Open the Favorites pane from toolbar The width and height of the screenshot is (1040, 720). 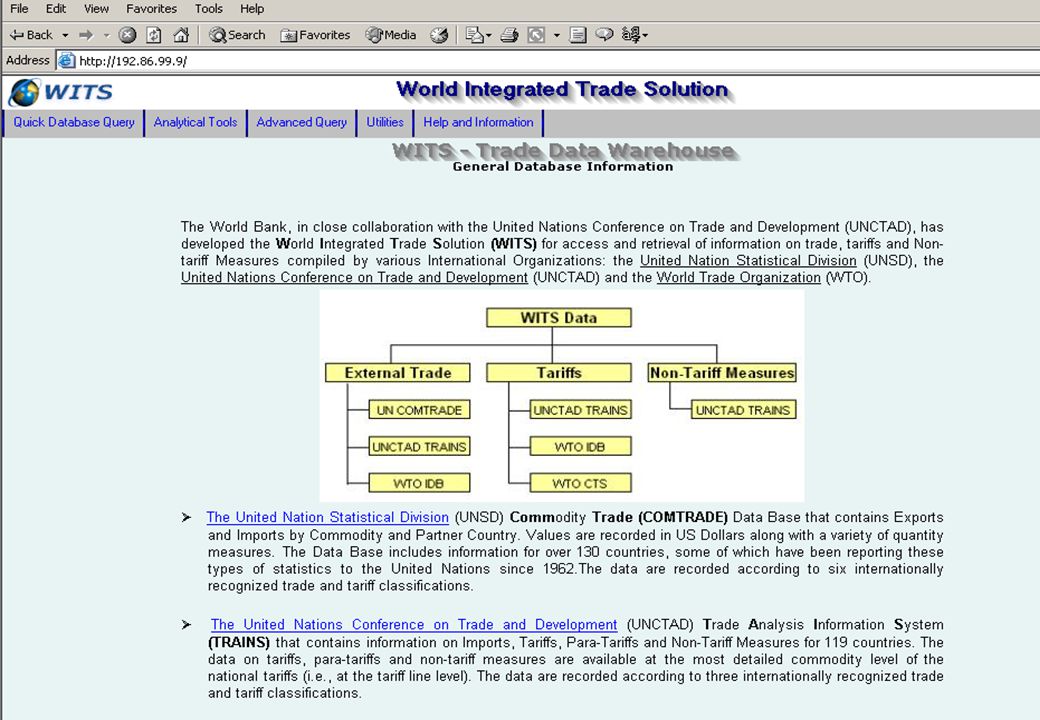click(x=315, y=35)
